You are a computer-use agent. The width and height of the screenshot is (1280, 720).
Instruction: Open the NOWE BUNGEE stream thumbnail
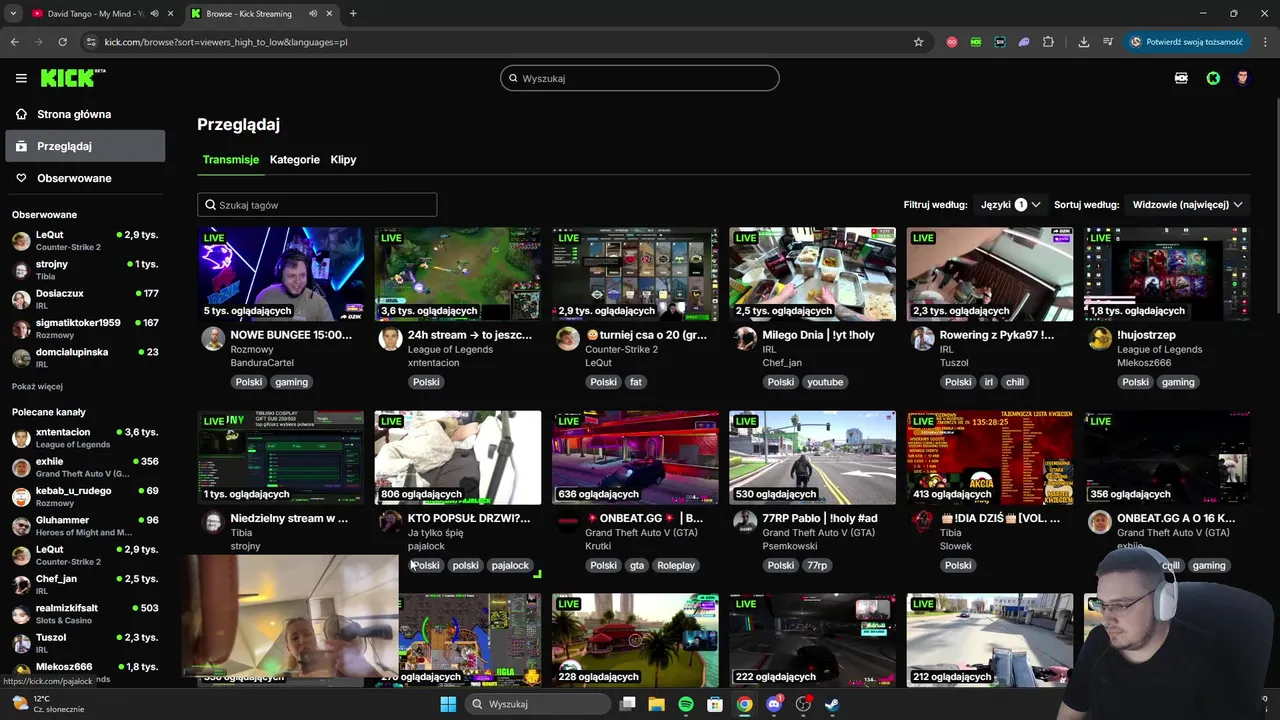pos(281,274)
